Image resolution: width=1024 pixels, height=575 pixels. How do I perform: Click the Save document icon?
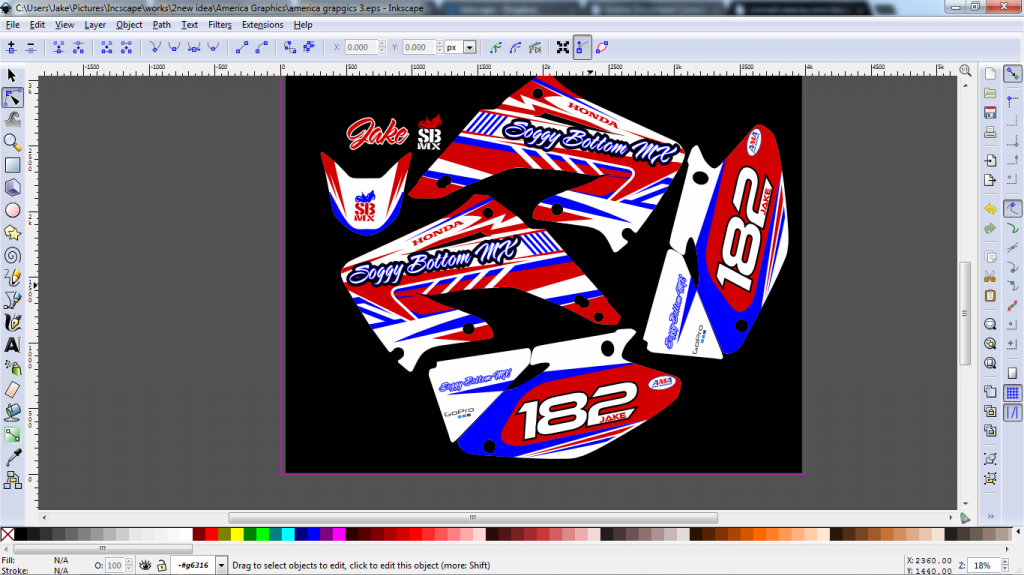(990, 112)
